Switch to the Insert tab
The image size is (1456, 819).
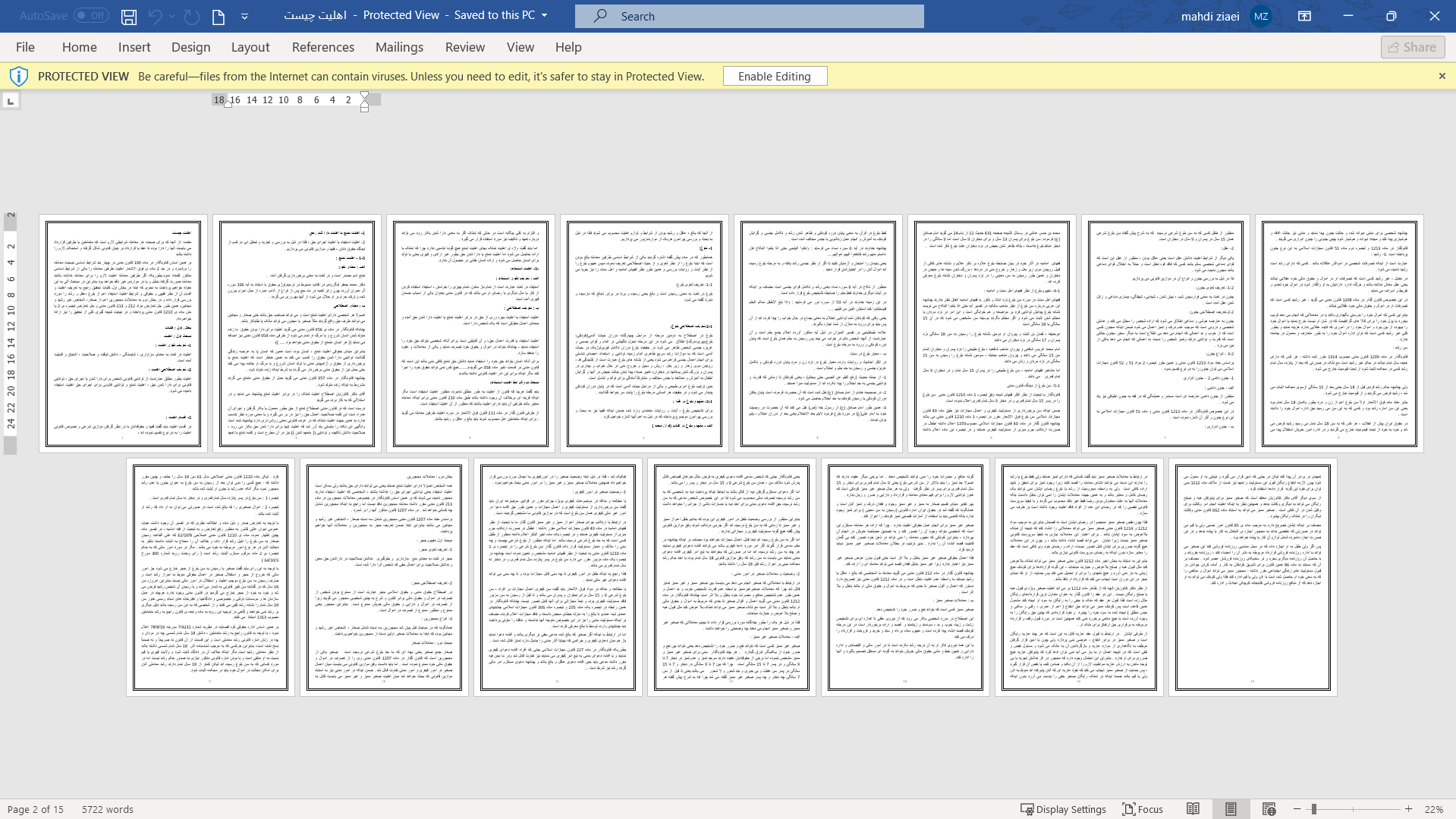click(134, 47)
